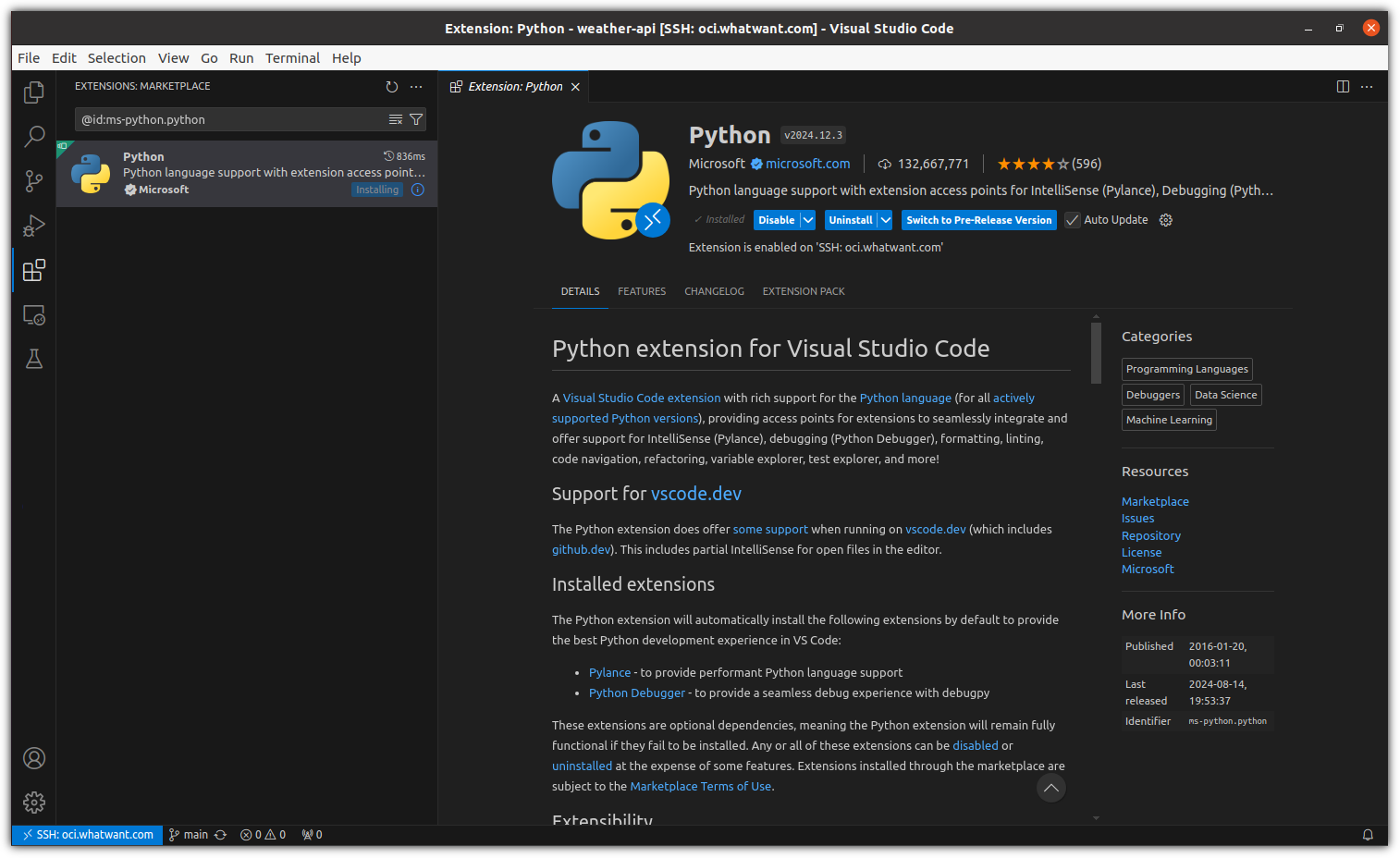
Task: Open the Explorer view in activity bar
Action: click(x=34, y=92)
